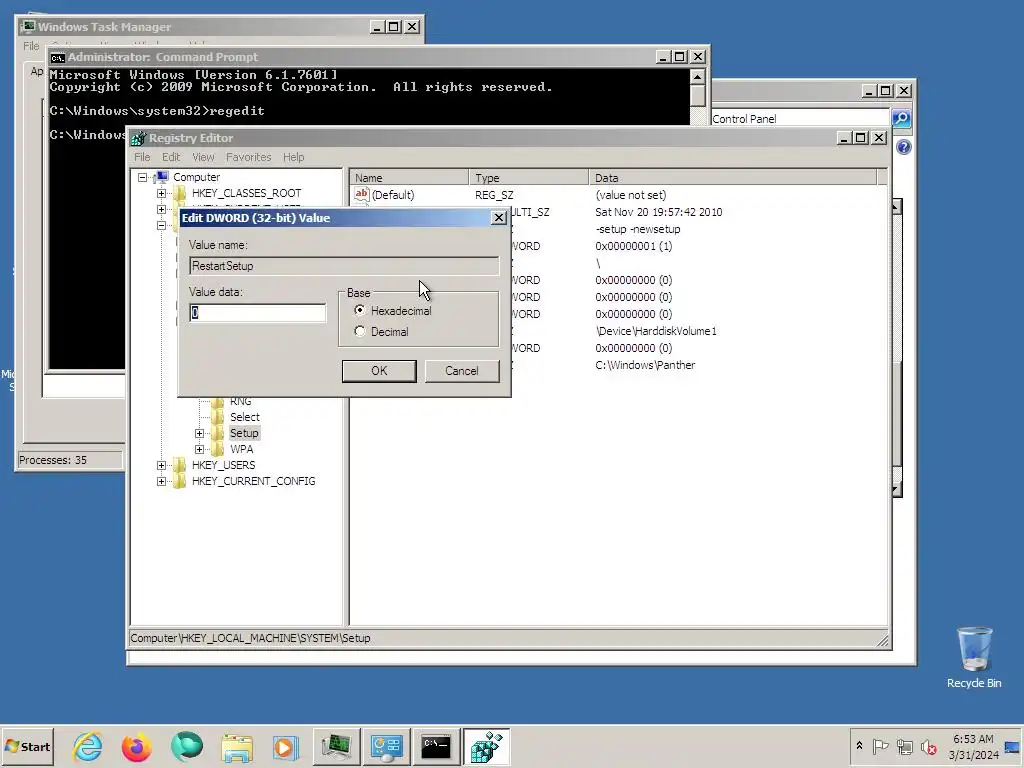Open Windows Explorer from taskbar
Image resolution: width=1024 pixels, height=768 pixels.
(x=236, y=746)
